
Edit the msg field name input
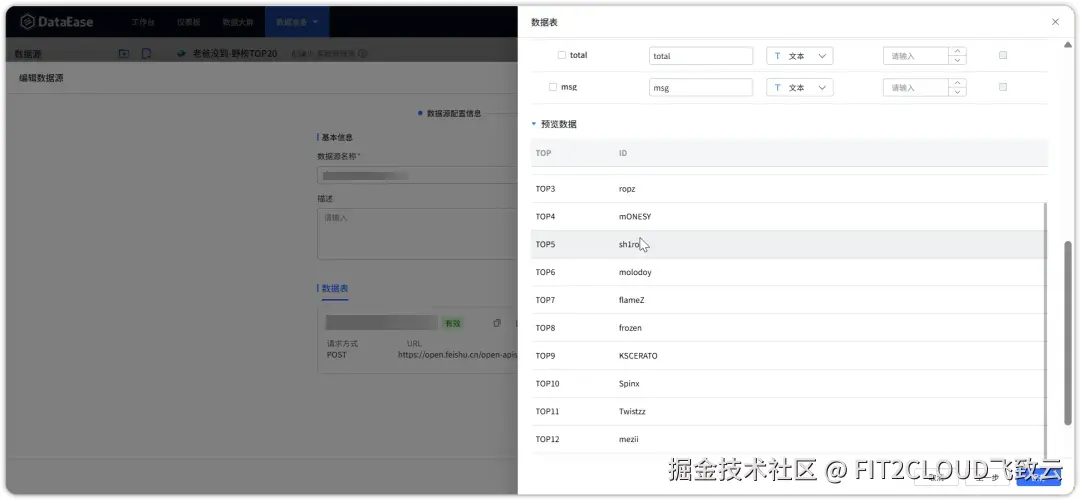click(700, 87)
